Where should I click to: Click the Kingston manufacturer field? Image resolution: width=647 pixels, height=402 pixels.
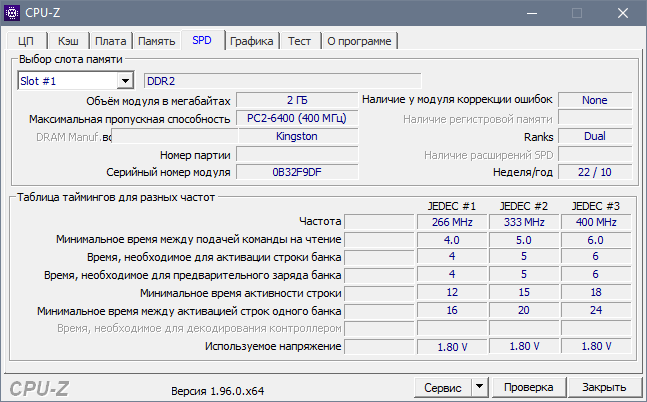tap(296, 136)
